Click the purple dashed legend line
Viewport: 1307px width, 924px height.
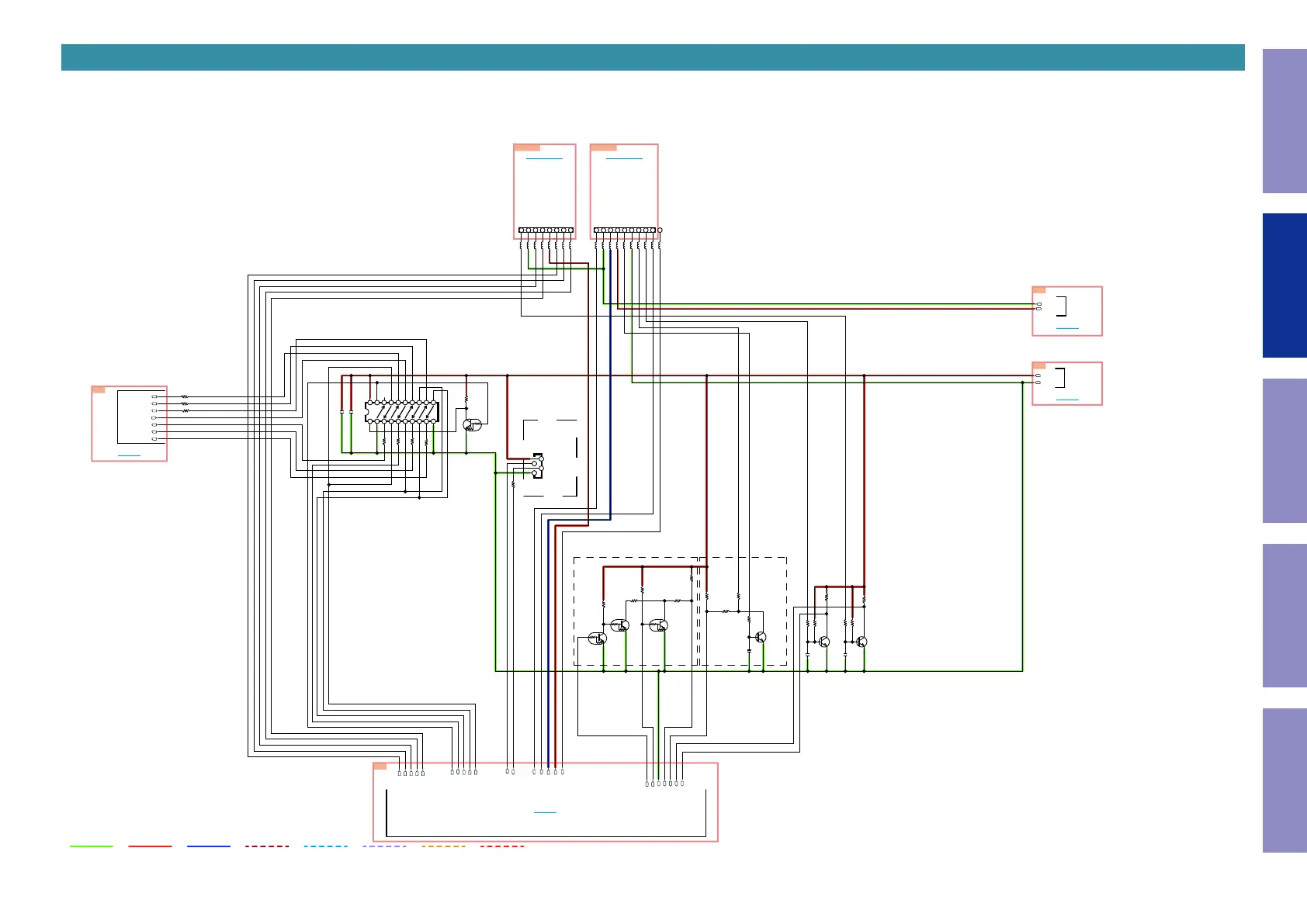(384, 846)
